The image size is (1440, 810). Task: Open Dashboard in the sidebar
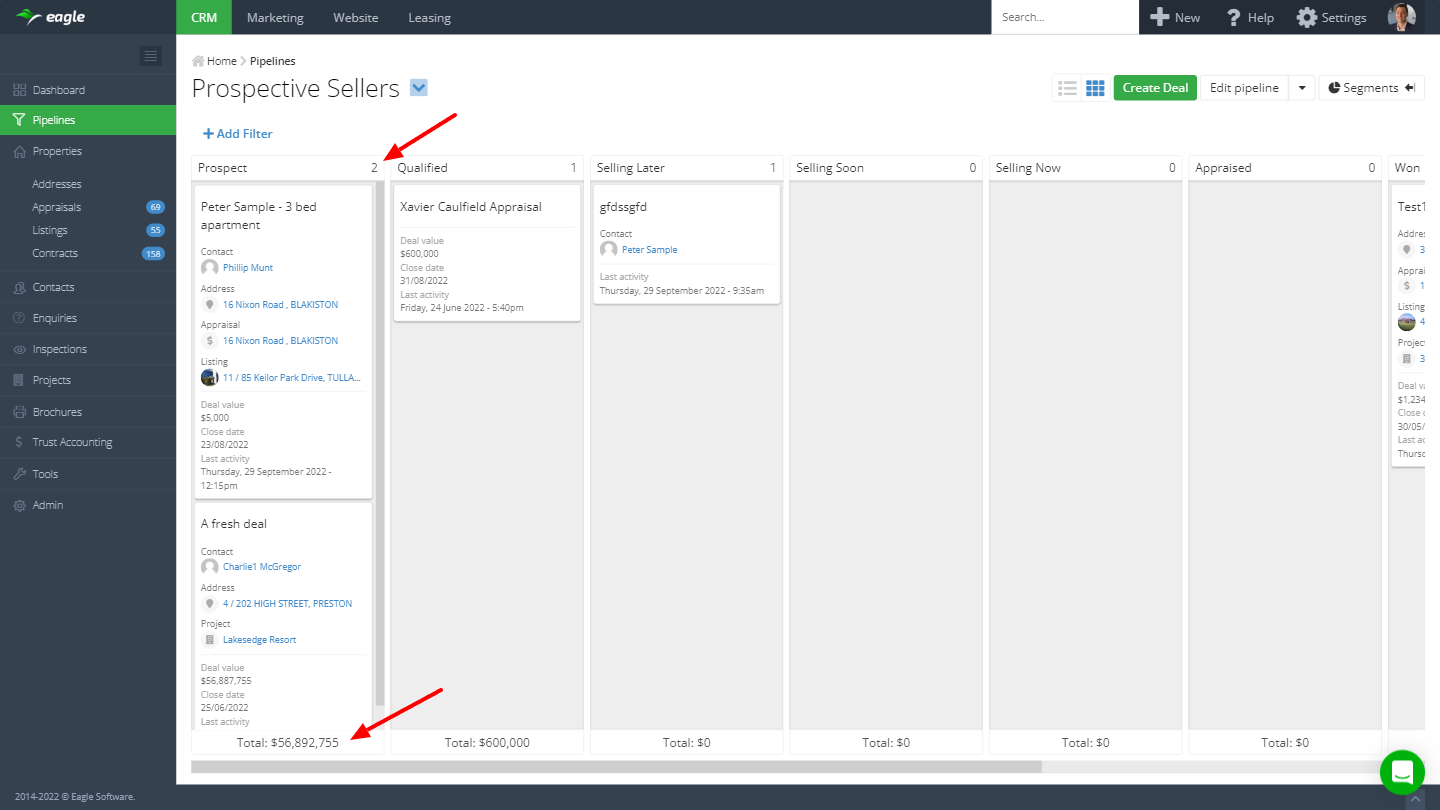point(58,90)
